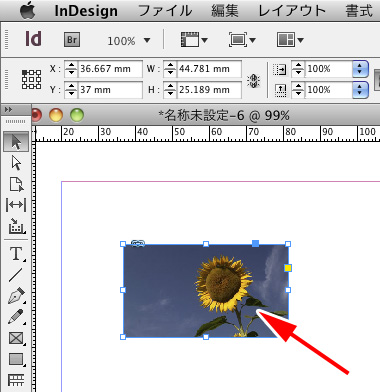The height and width of the screenshot is (392, 380).
Task: Open the 書式 menu
Action: click(x=359, y=11)
